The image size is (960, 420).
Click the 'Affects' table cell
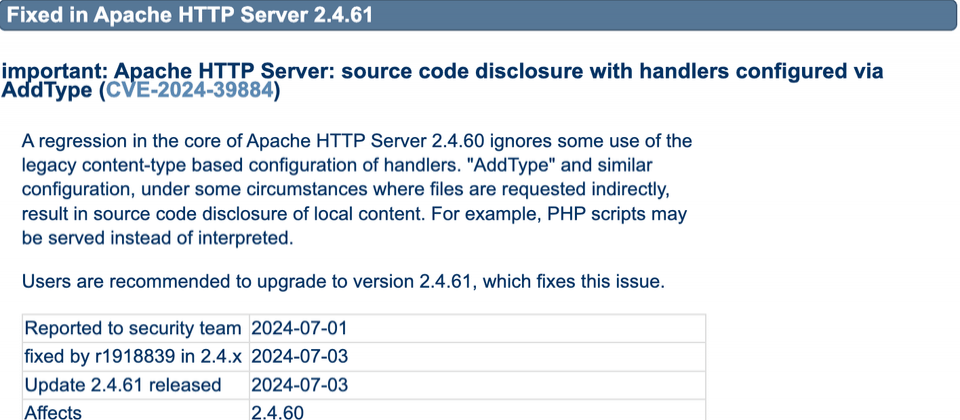(x=136, y=410)
